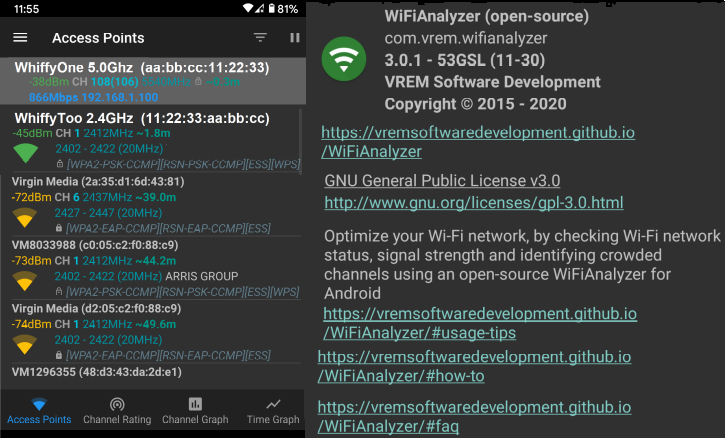Image resolution: width=725 pixels, height=438 pixels.
Task: Click the -38dBm CH 108(106) 5540MHz line
Action: point(134,82)
